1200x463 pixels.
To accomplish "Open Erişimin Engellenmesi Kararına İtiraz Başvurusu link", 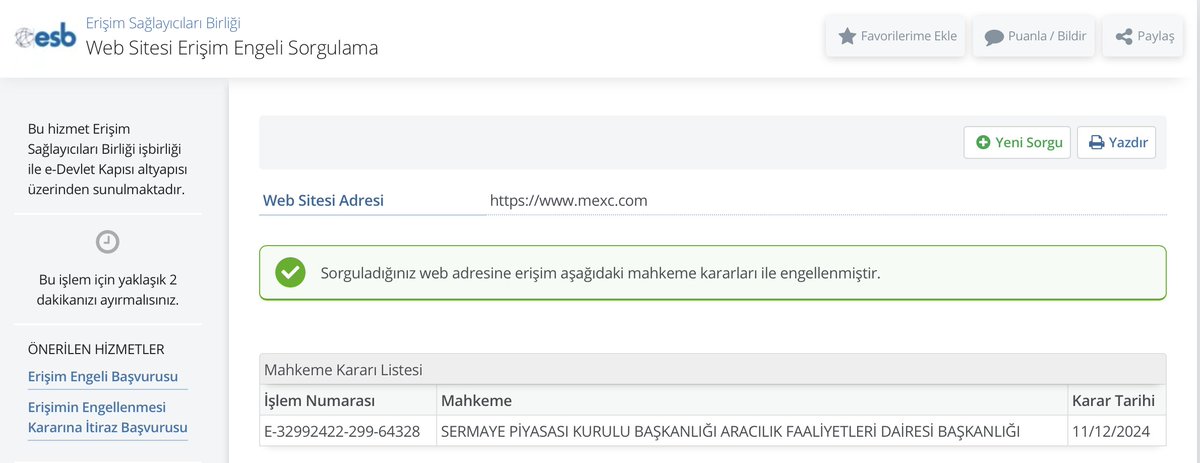I will [108, 417].
